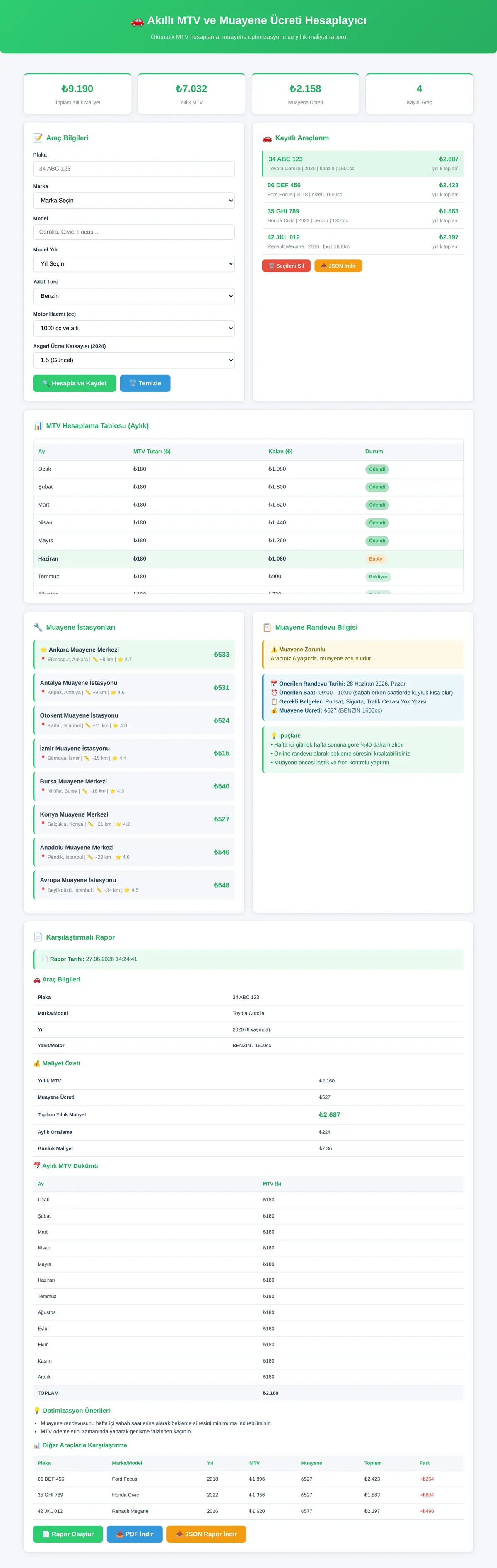Screen dimensions: 497x1568
Task: Pick the 42 JKL 012 Renault Megane vehicle
Action: click(x=363, y=242)
